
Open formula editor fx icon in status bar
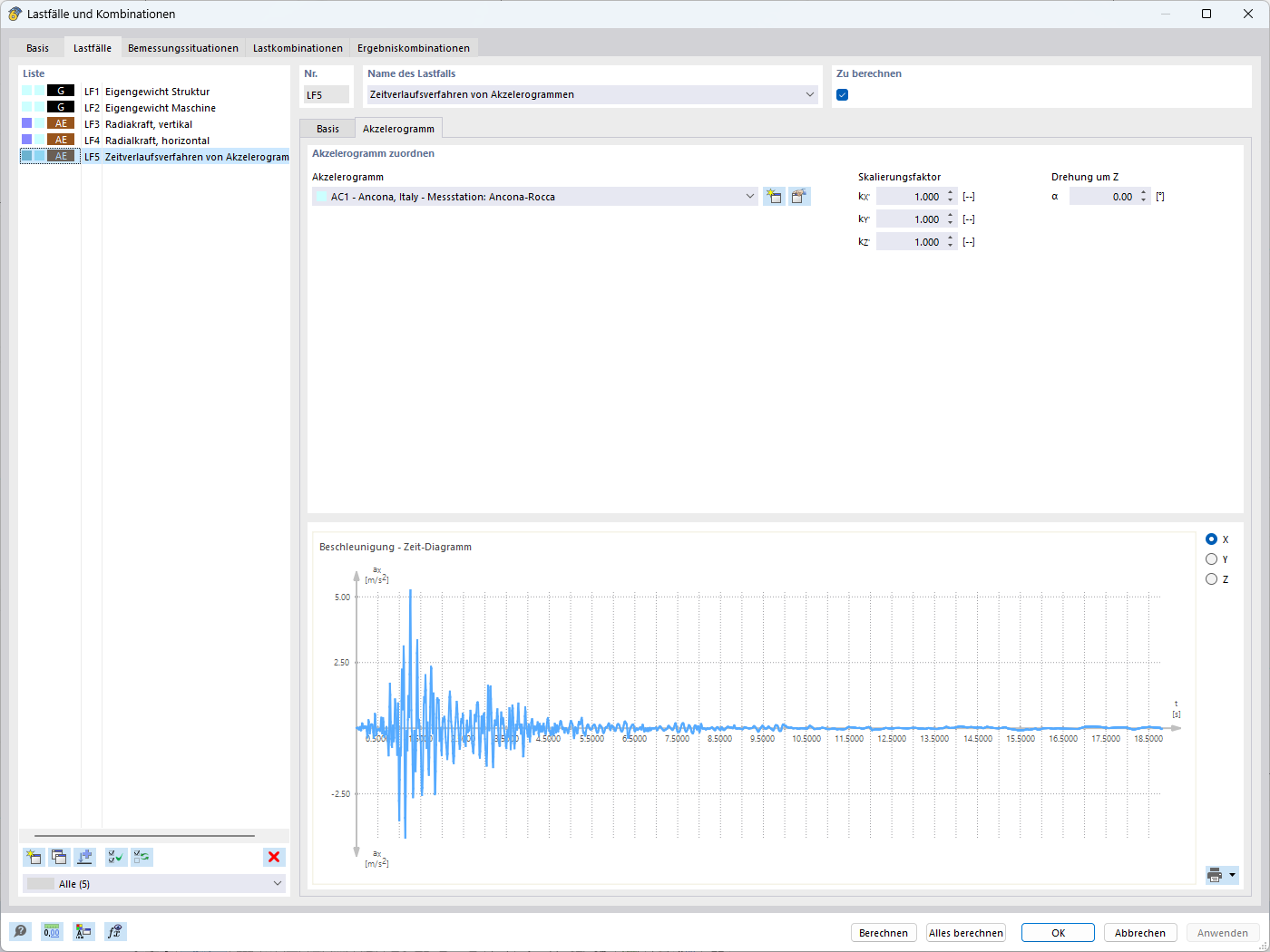tap(115, 931)
